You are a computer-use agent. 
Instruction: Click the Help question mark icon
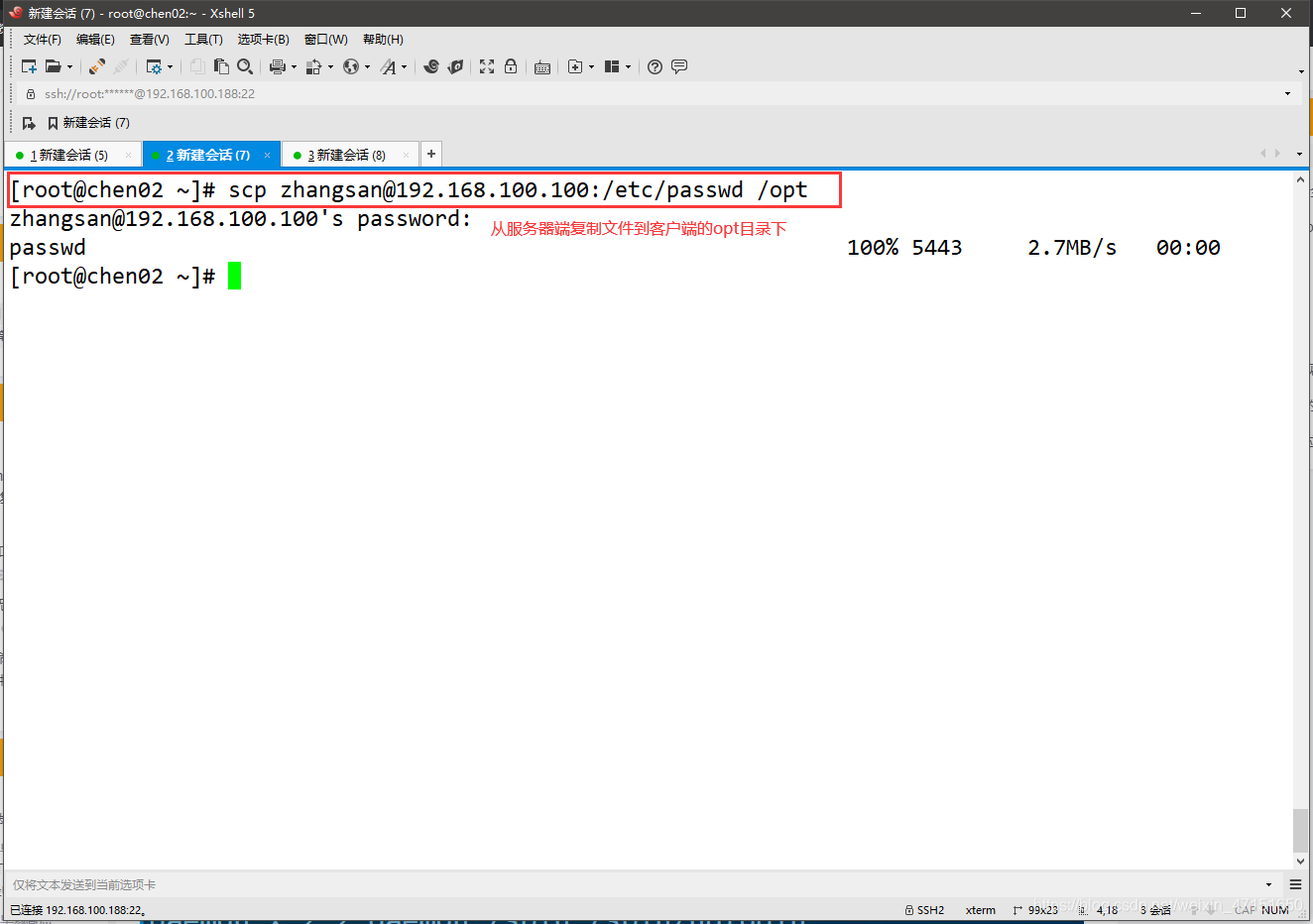point(655,66)
